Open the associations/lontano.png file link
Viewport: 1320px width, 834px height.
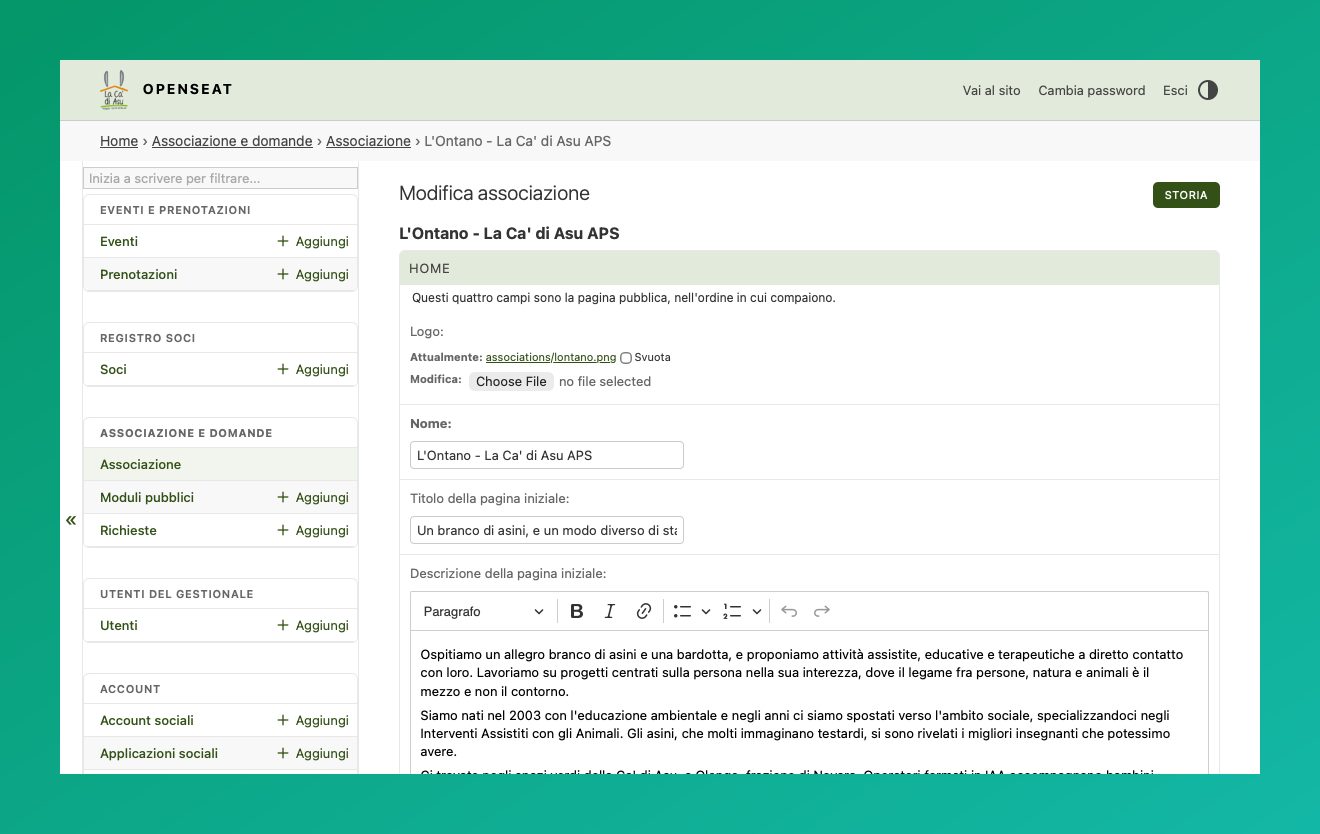(x=551, y=357)
